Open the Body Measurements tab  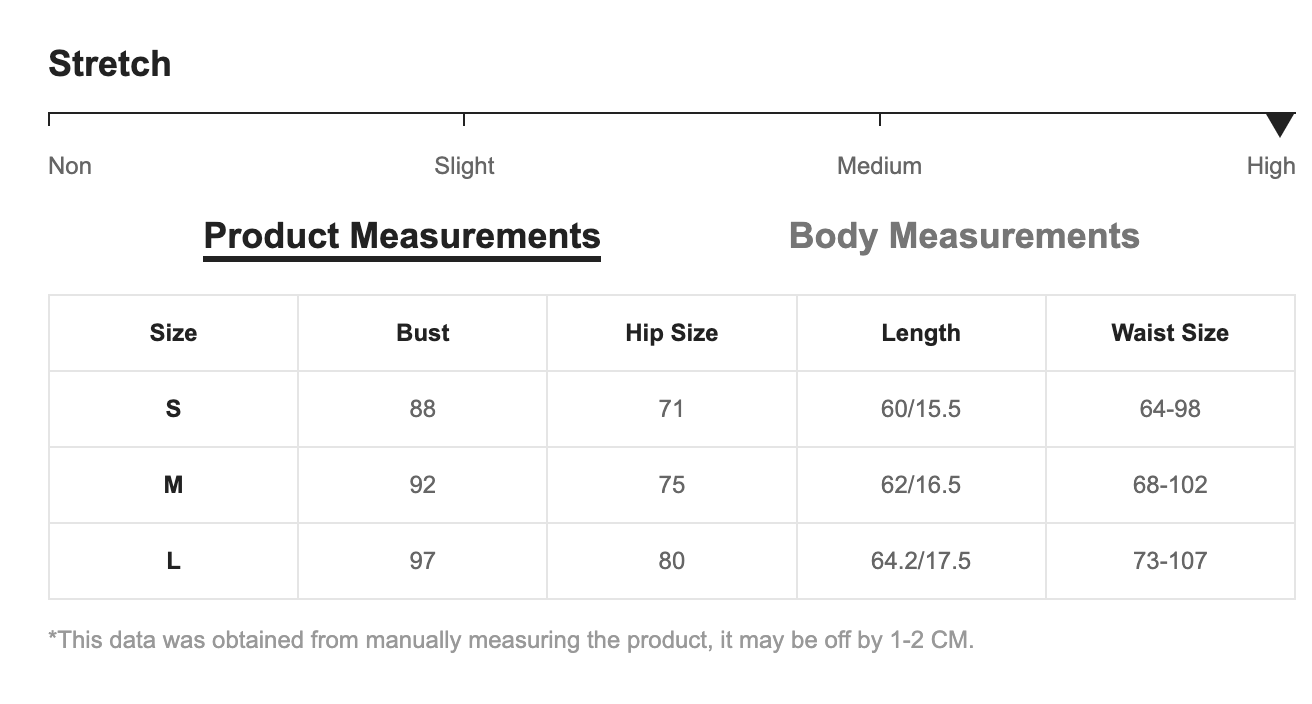(964, 236)
